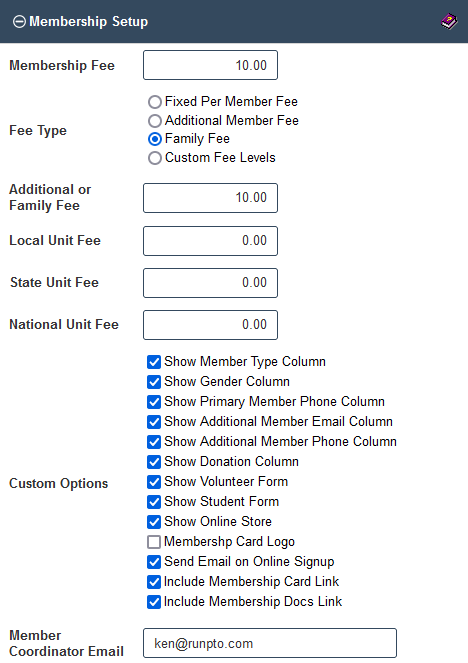This screenshot has height=663, width=468.
Task: Select Fixed Per Member Fee option
Action: point(155,102)
